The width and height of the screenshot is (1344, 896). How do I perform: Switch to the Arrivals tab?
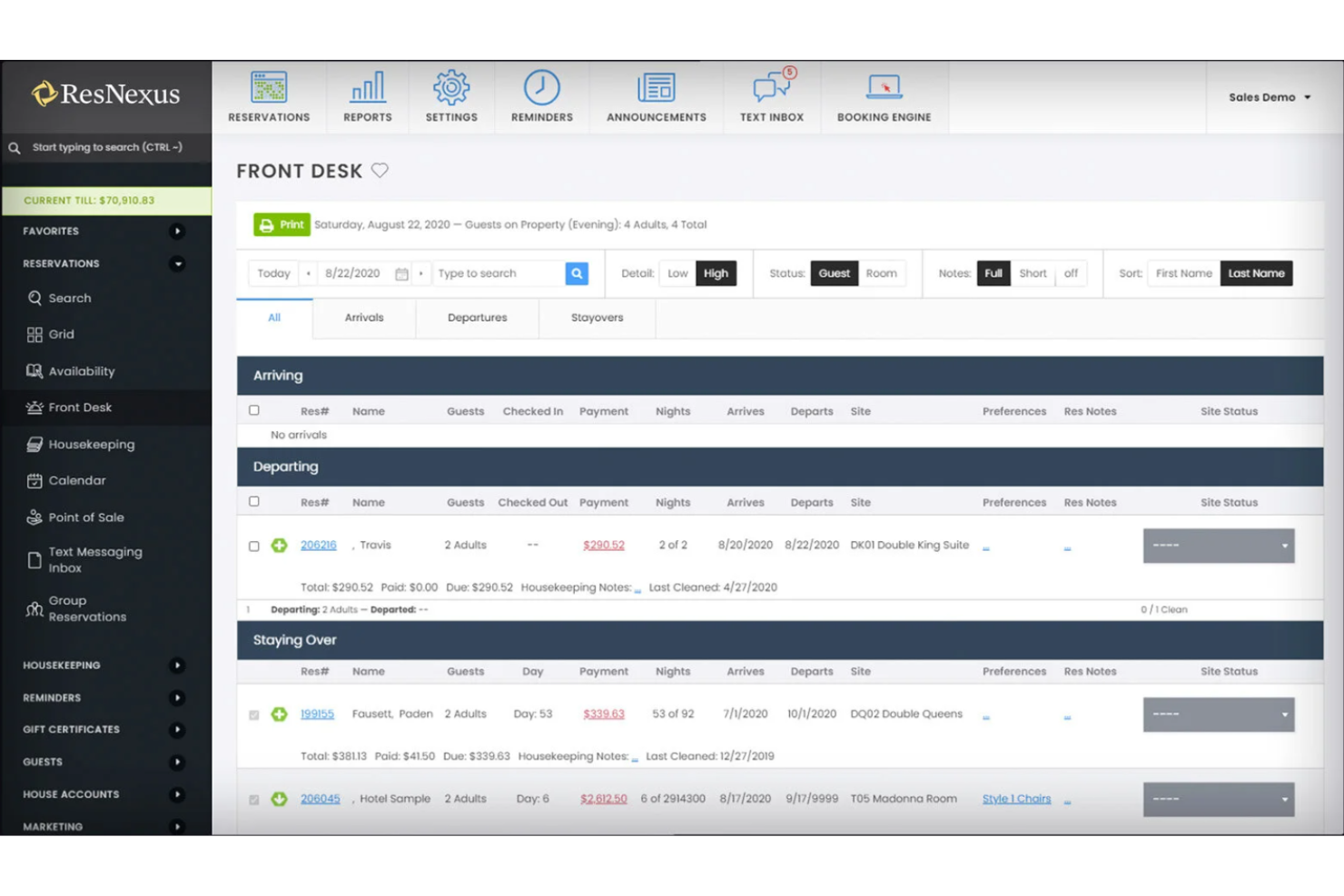pyautogui.click(x=363, y=318)
